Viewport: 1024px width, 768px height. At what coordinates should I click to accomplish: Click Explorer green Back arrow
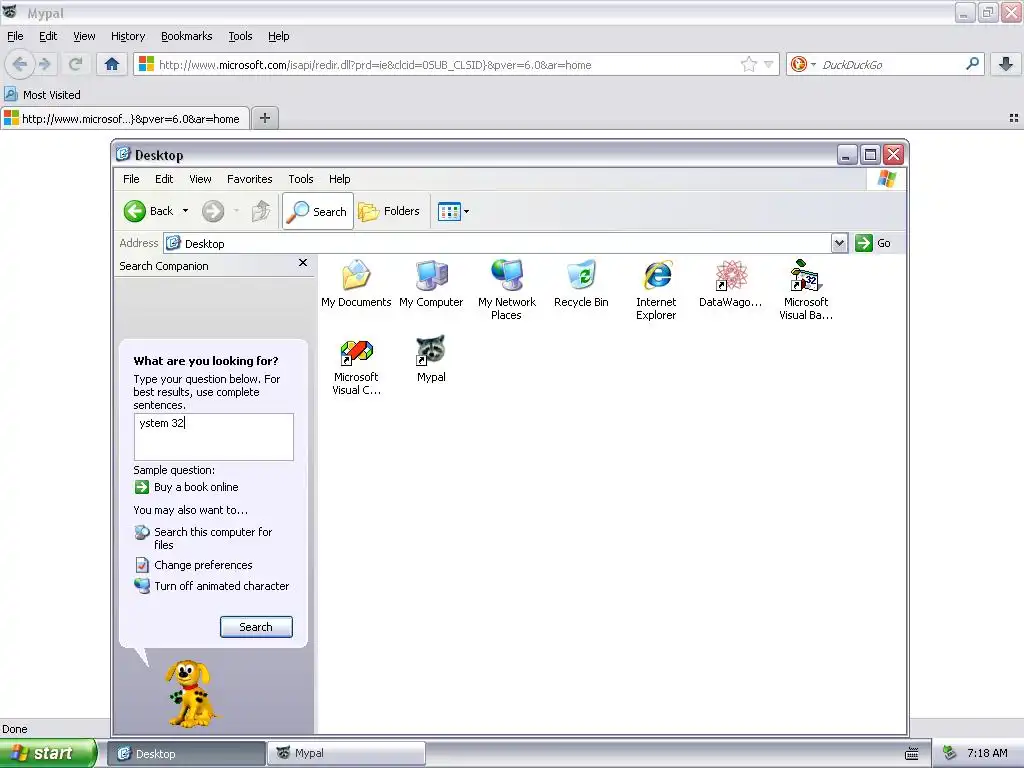[135, 211]
